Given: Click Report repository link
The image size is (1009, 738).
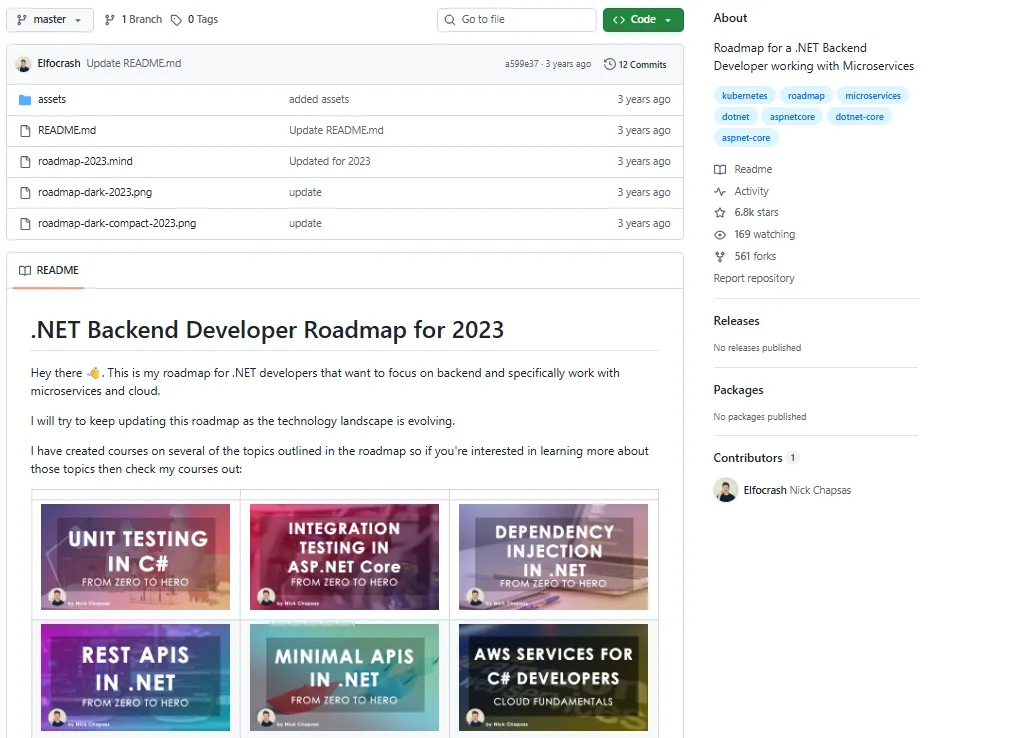Looking at the screenshot, I should coord(754,278).
